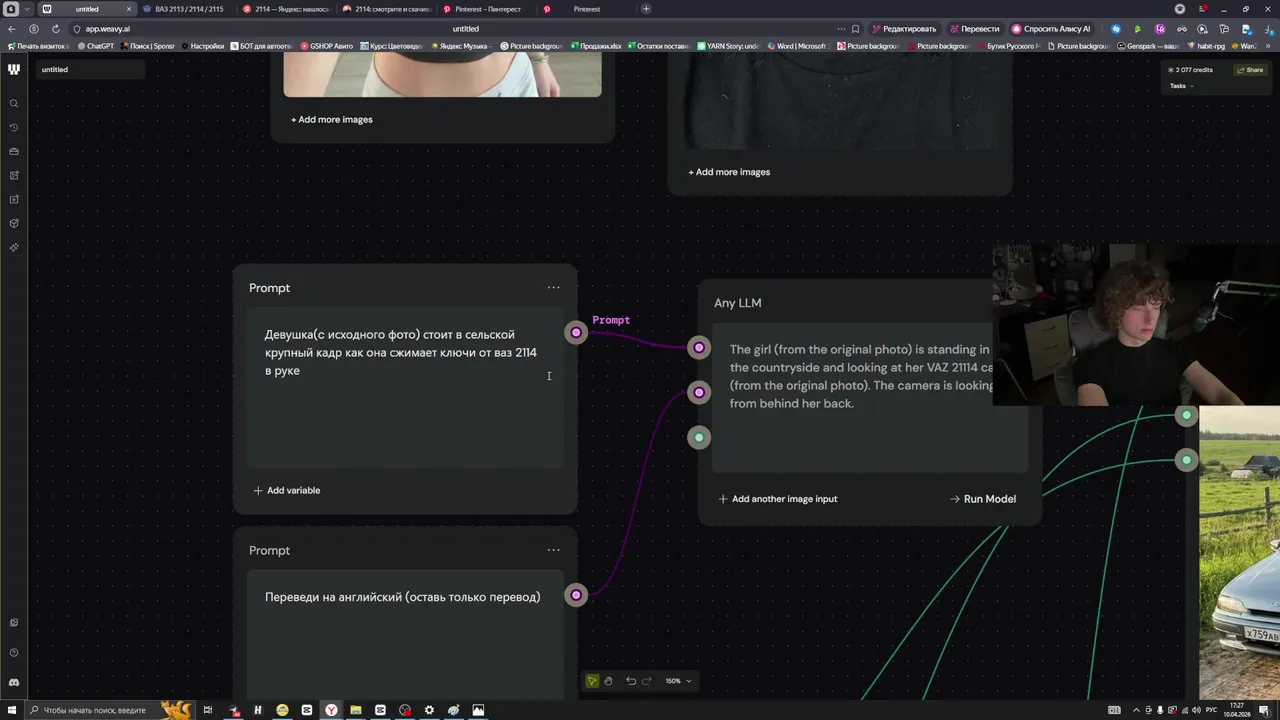This screenshot has height=720, width=1280.
Task: Open Yandex Browser from taskbar
Action: point(331,710)
